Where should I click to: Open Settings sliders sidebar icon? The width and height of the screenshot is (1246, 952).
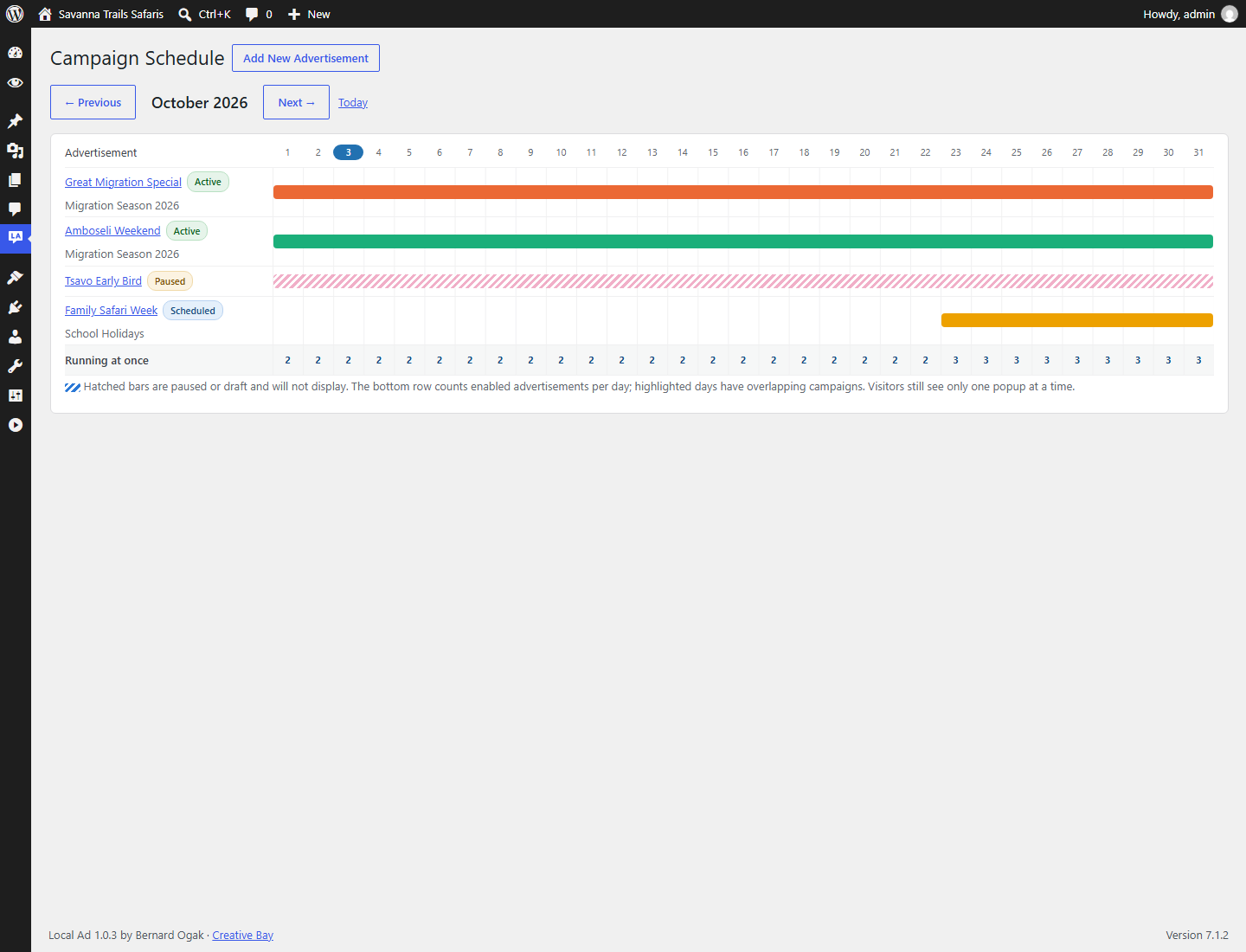tap(15, 396)
